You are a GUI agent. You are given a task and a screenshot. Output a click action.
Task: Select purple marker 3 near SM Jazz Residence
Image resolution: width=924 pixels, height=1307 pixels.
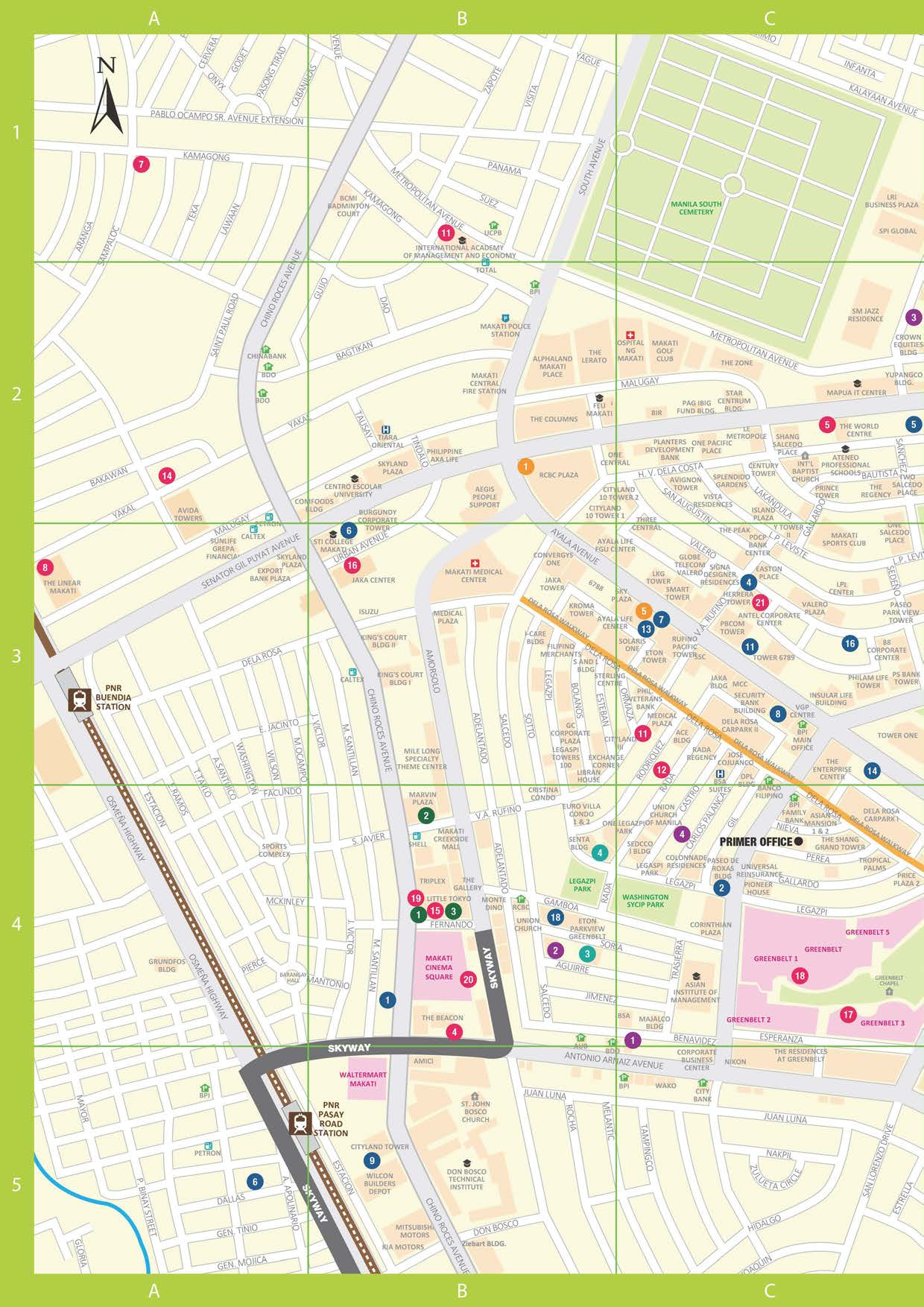[x=914, y=317]
